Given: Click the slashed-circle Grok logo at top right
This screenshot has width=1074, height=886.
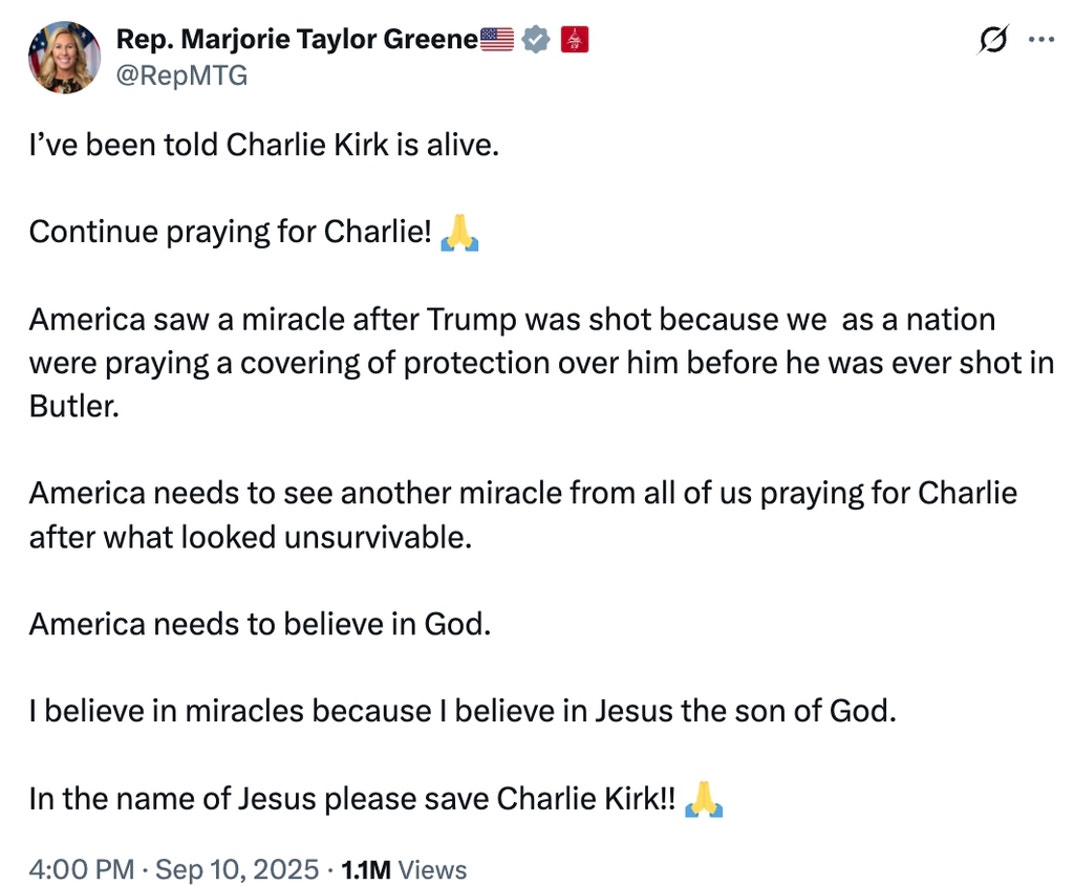Looking at the screenshot, I should coord(991,39).
